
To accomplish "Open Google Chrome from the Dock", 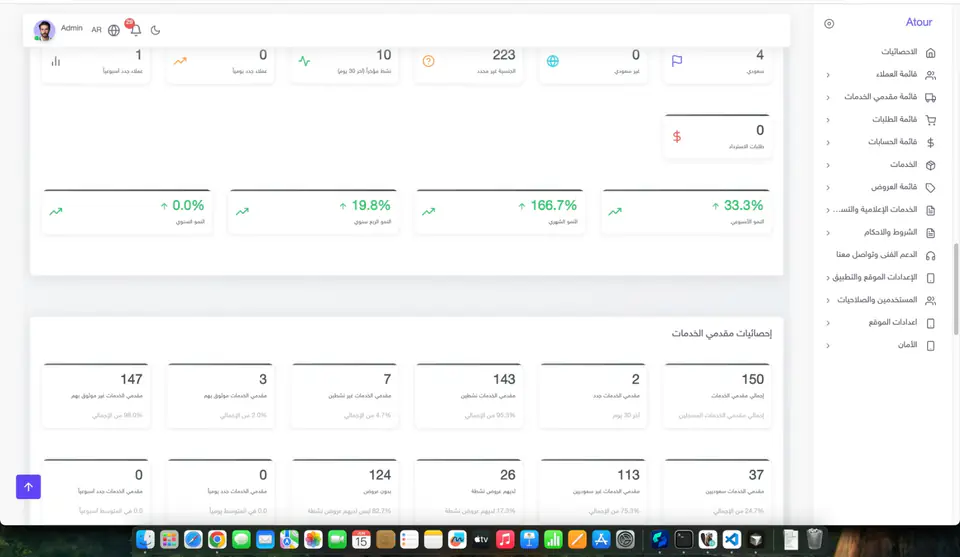I will coord(217,539).
